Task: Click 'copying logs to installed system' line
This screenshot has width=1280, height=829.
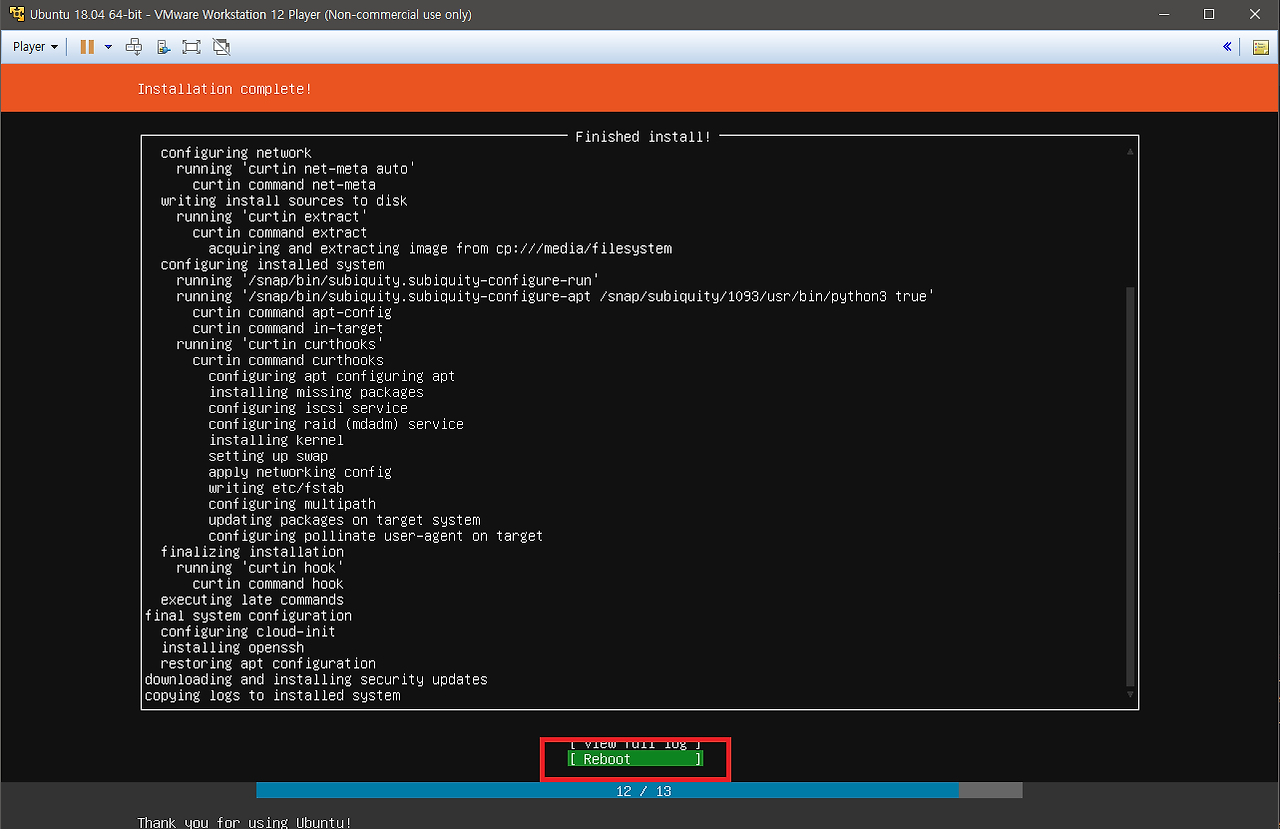Action: pos(272,697)
